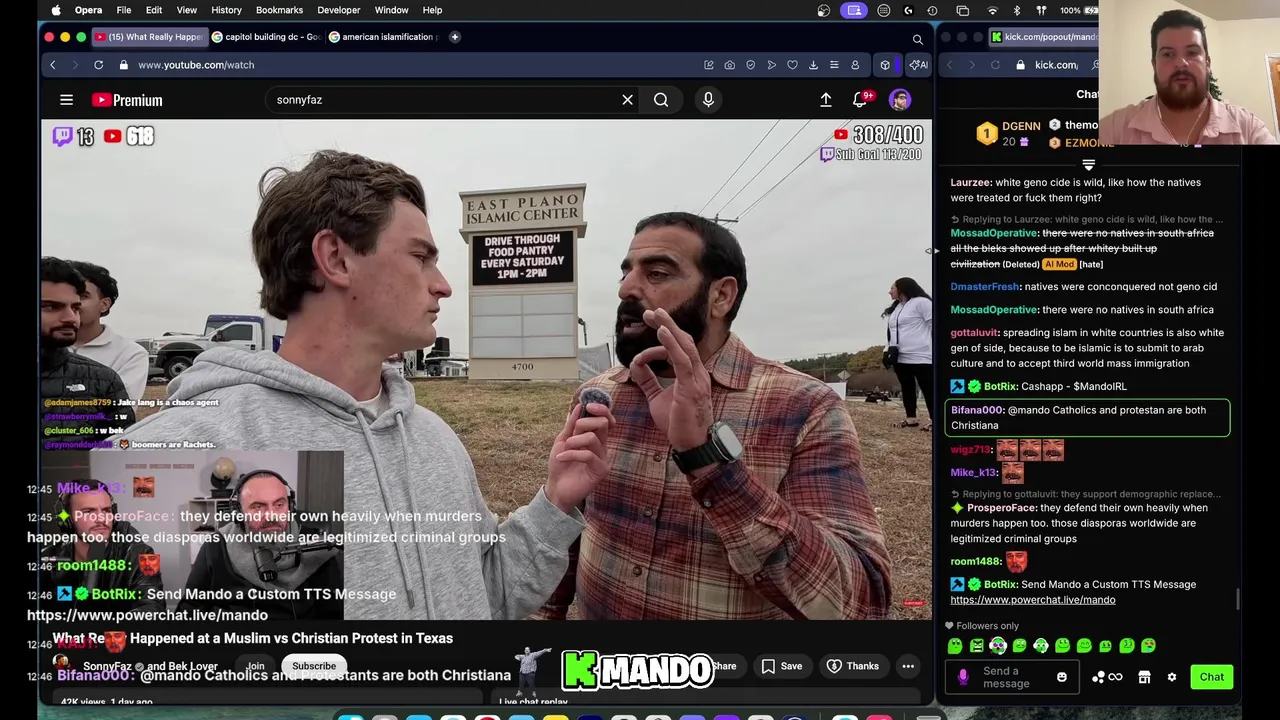Select the 'What Really Happen' YouTube tab
1280x720 pixels.
tap(148, 37)
